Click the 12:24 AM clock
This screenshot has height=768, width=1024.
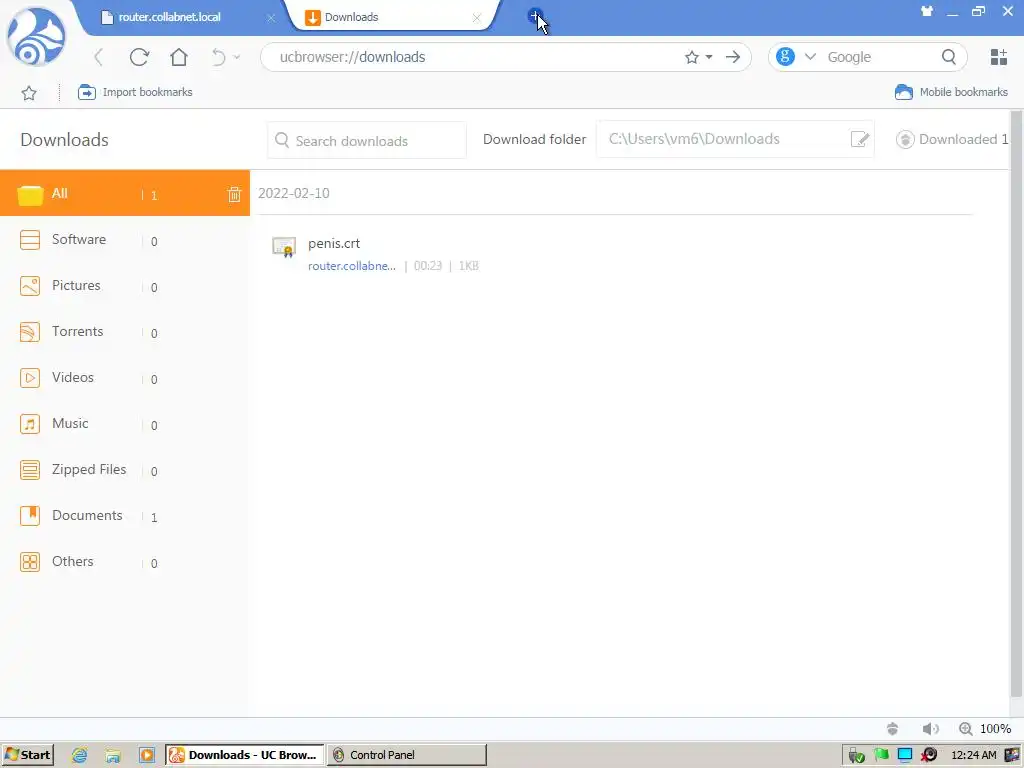974,755
